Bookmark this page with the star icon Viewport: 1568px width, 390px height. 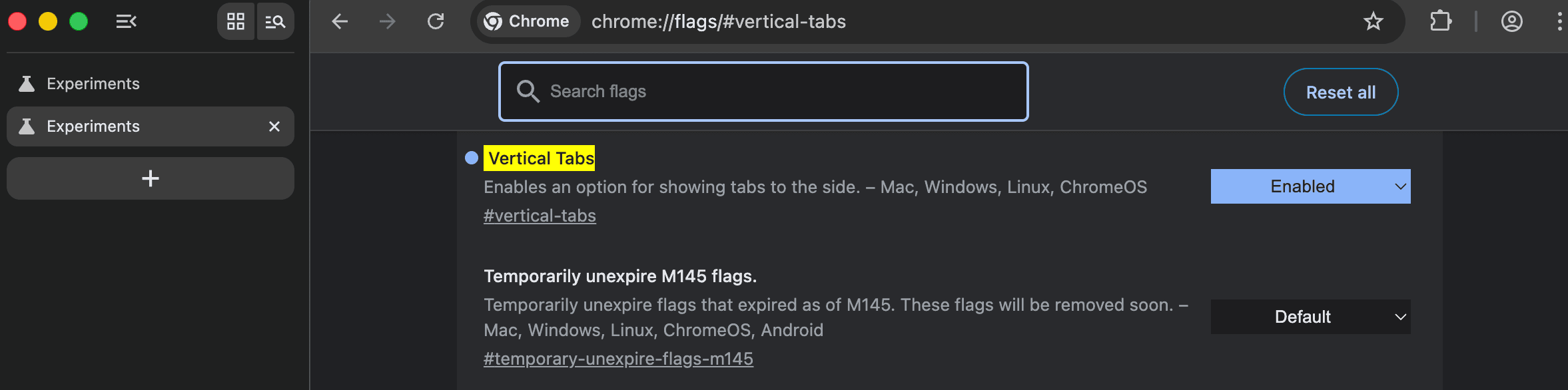[x=1373, y=21]
